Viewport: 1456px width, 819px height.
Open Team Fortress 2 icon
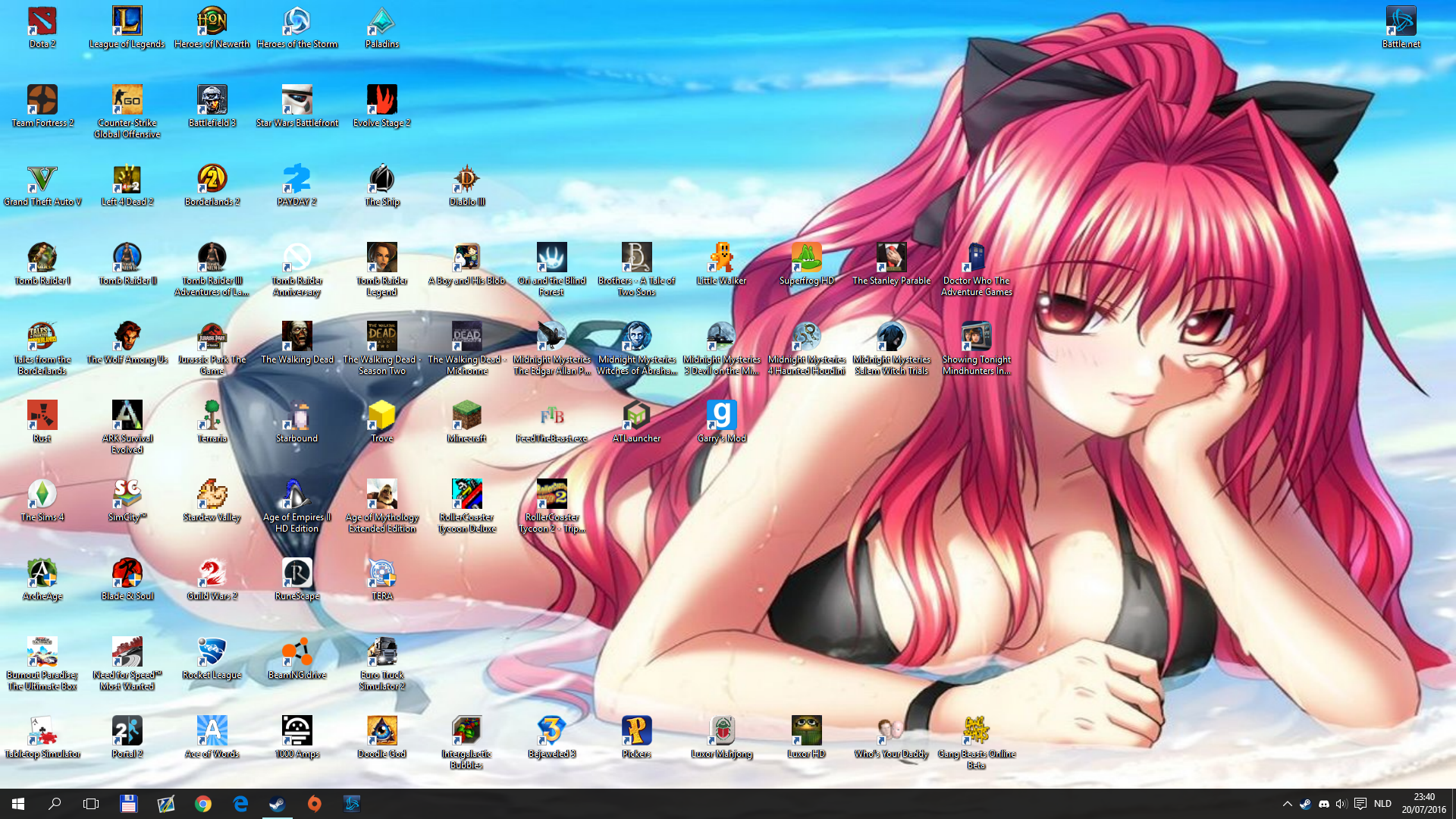click(42, 106)
